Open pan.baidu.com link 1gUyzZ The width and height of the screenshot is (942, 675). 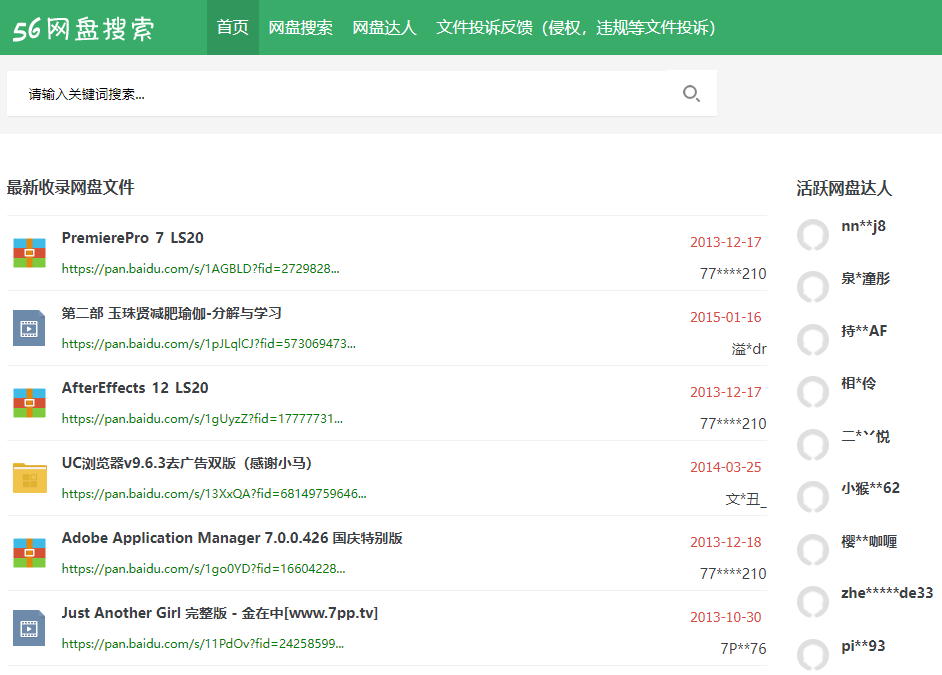tap(202, 419)
